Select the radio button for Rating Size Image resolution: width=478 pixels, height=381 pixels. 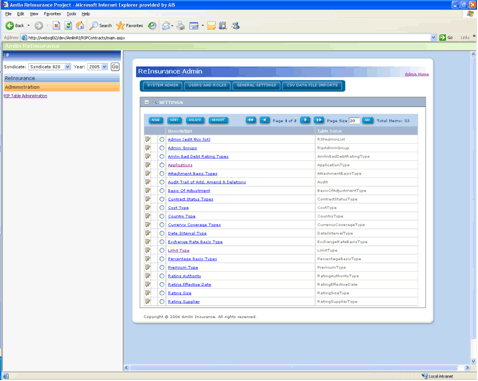162,293
